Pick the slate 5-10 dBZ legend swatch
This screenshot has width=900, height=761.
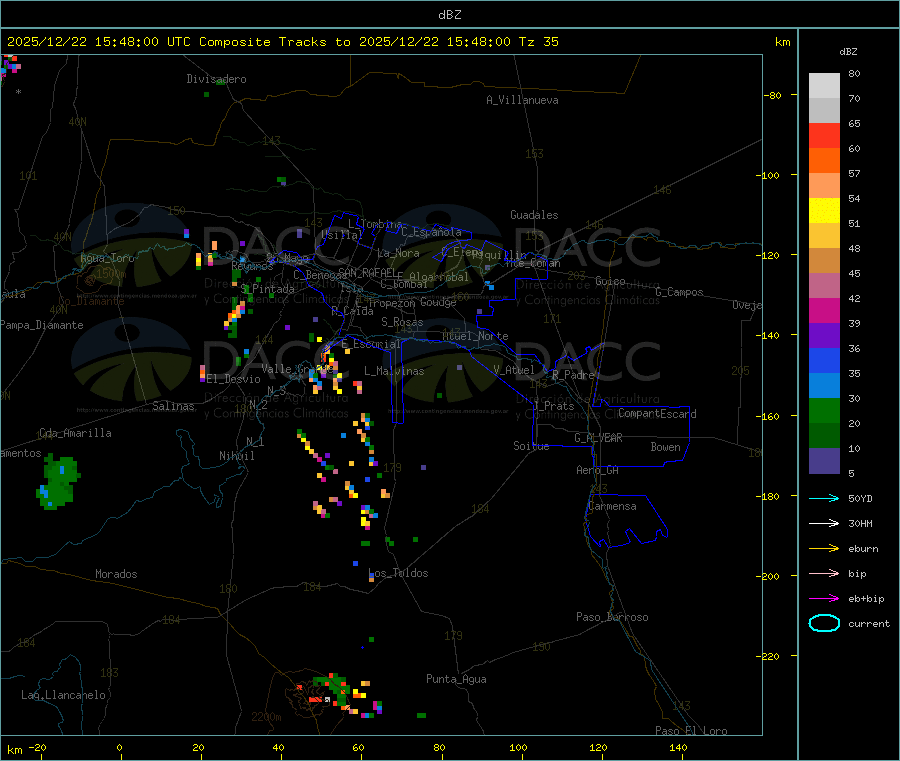tap(824, 461)
